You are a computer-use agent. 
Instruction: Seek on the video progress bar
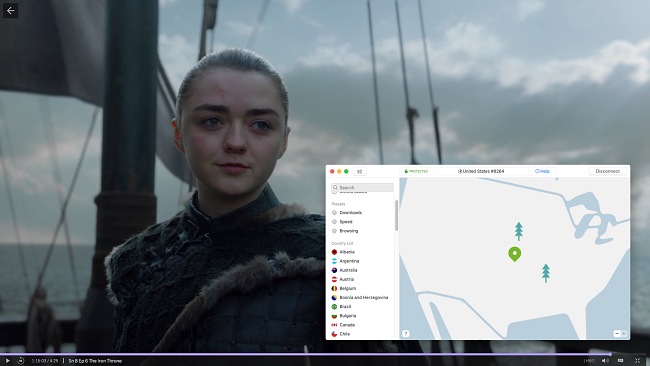(325, 354)
